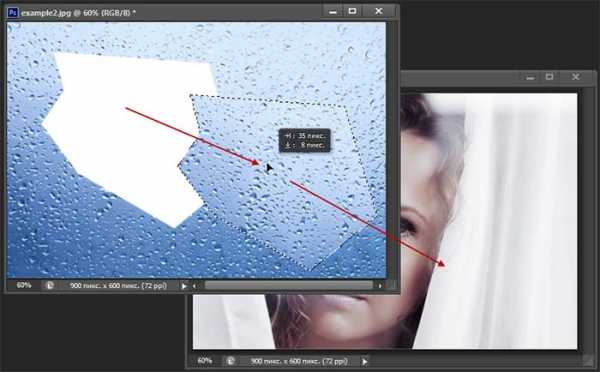Click the 60% zoom field in portrait window

[205, 361]
